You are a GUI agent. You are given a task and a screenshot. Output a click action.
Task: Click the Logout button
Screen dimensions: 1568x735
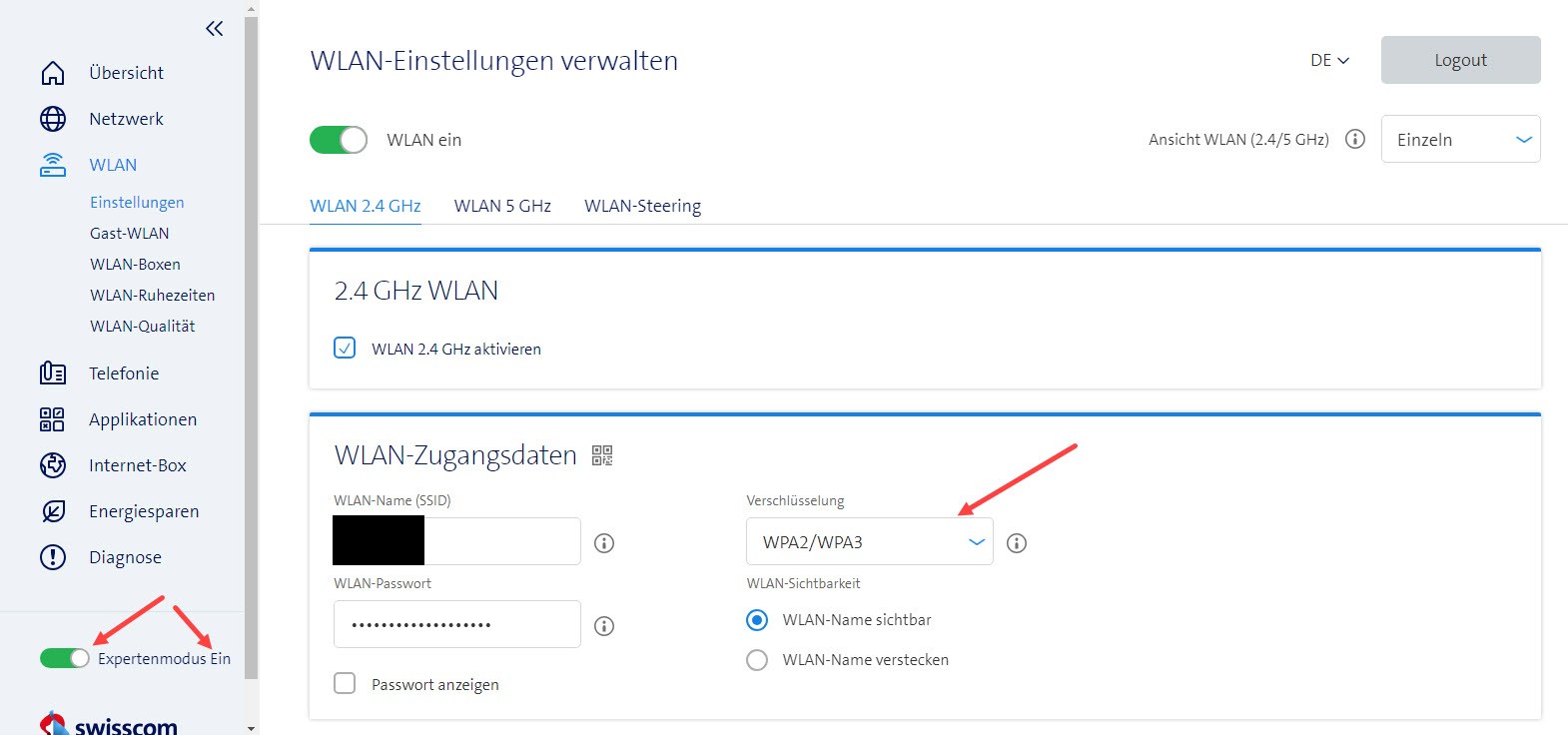pyautogui.click(x=1460, y=60)
